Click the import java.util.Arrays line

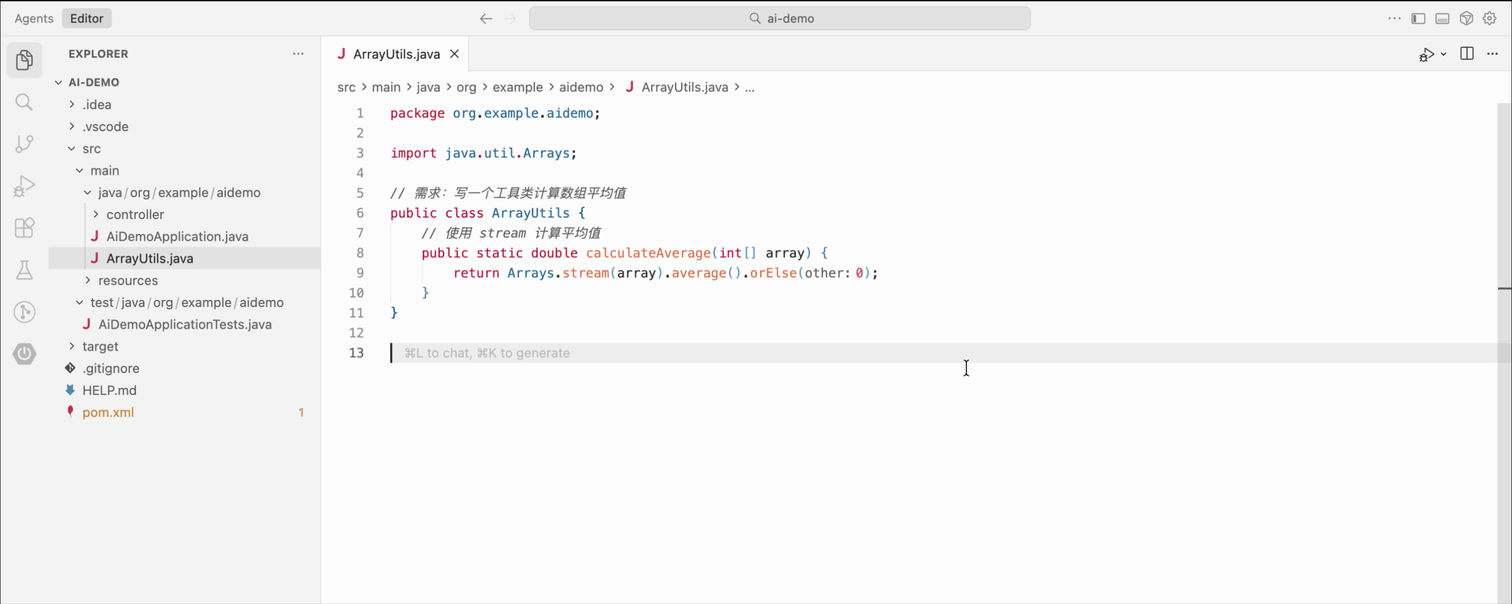(483, 153)
